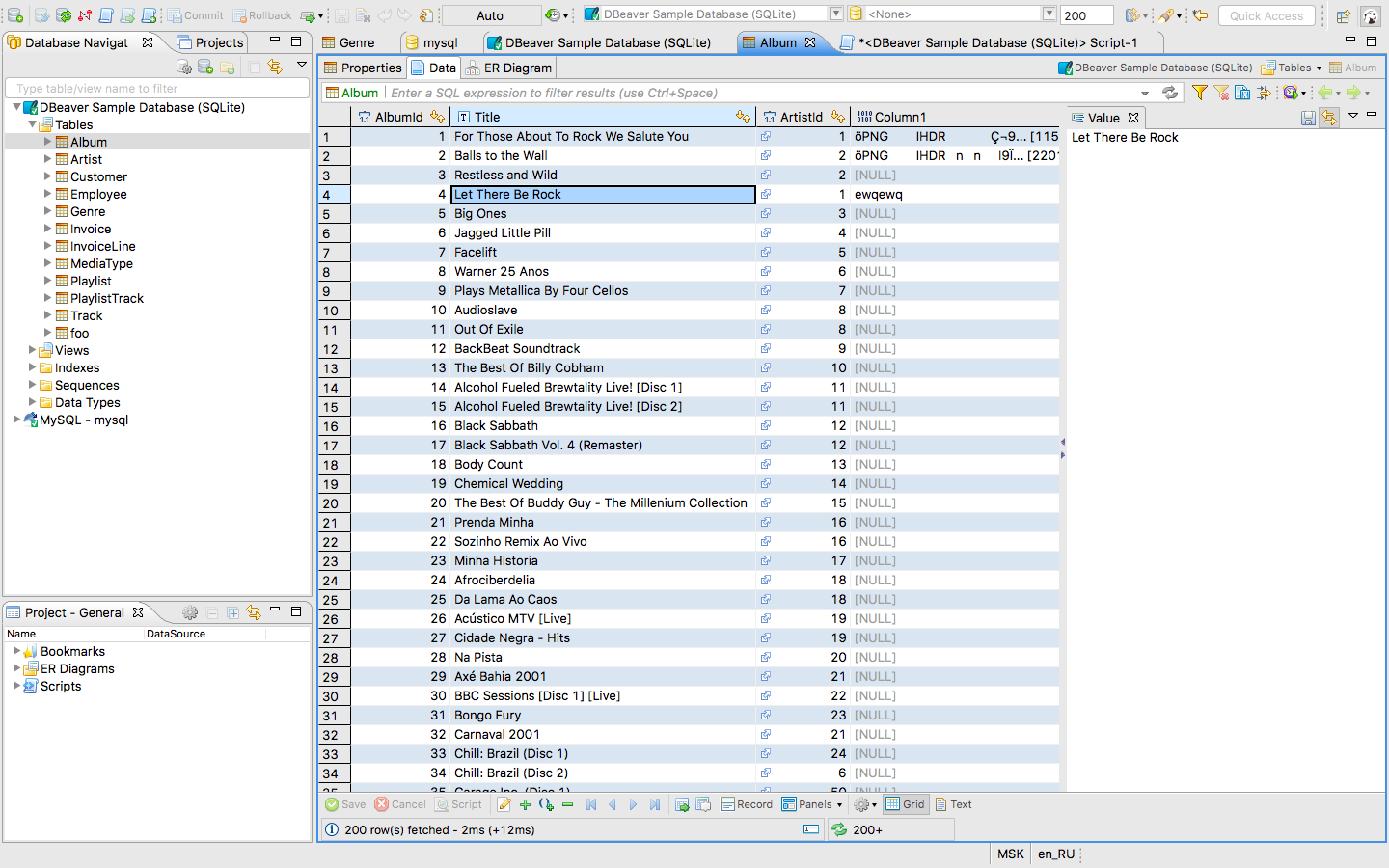This screenshot has width=1389, height=868.
Task: Click the Custom filters icon
Action: [1264, 93]
